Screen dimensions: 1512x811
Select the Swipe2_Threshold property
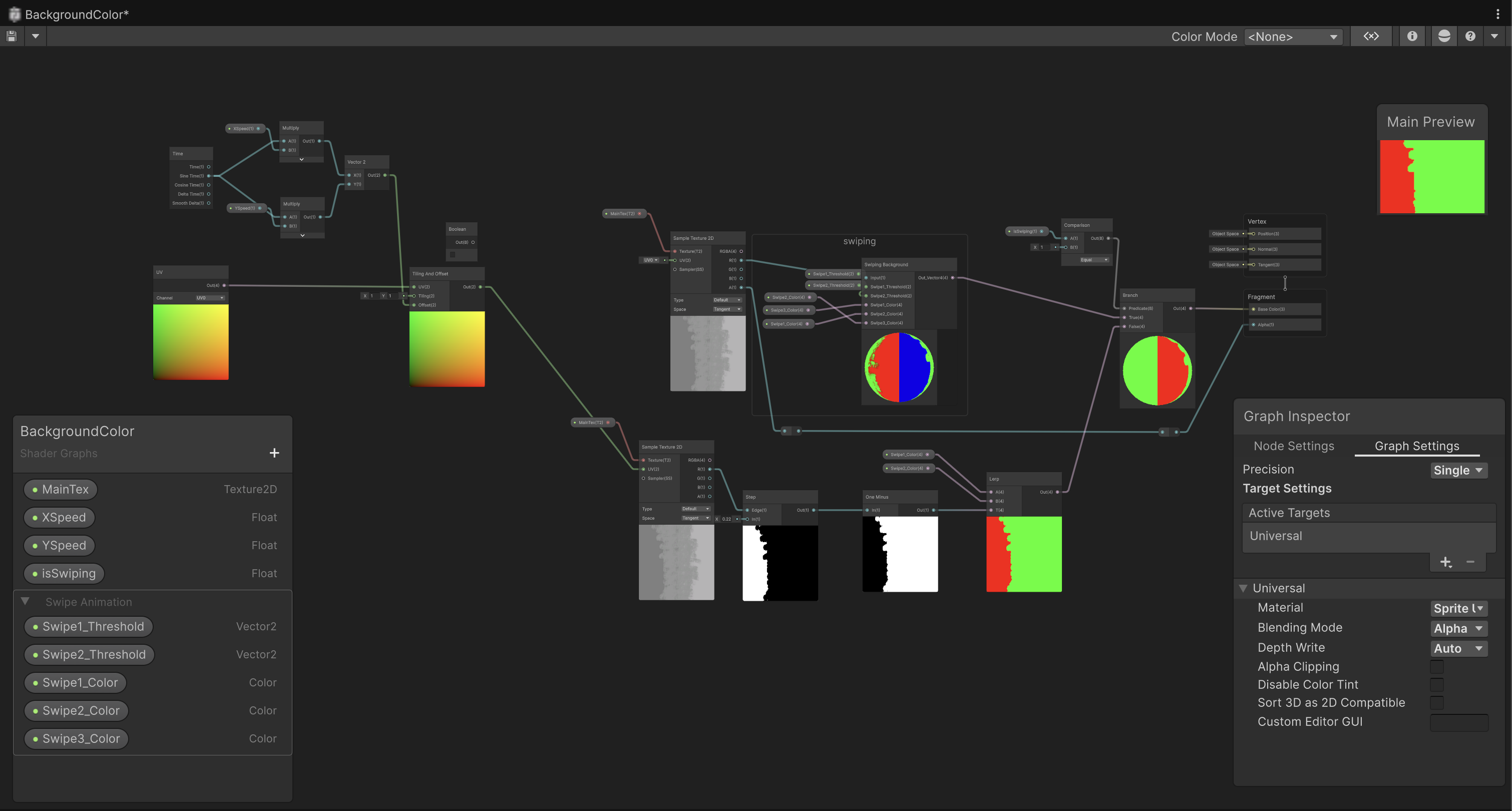point(89,655)
